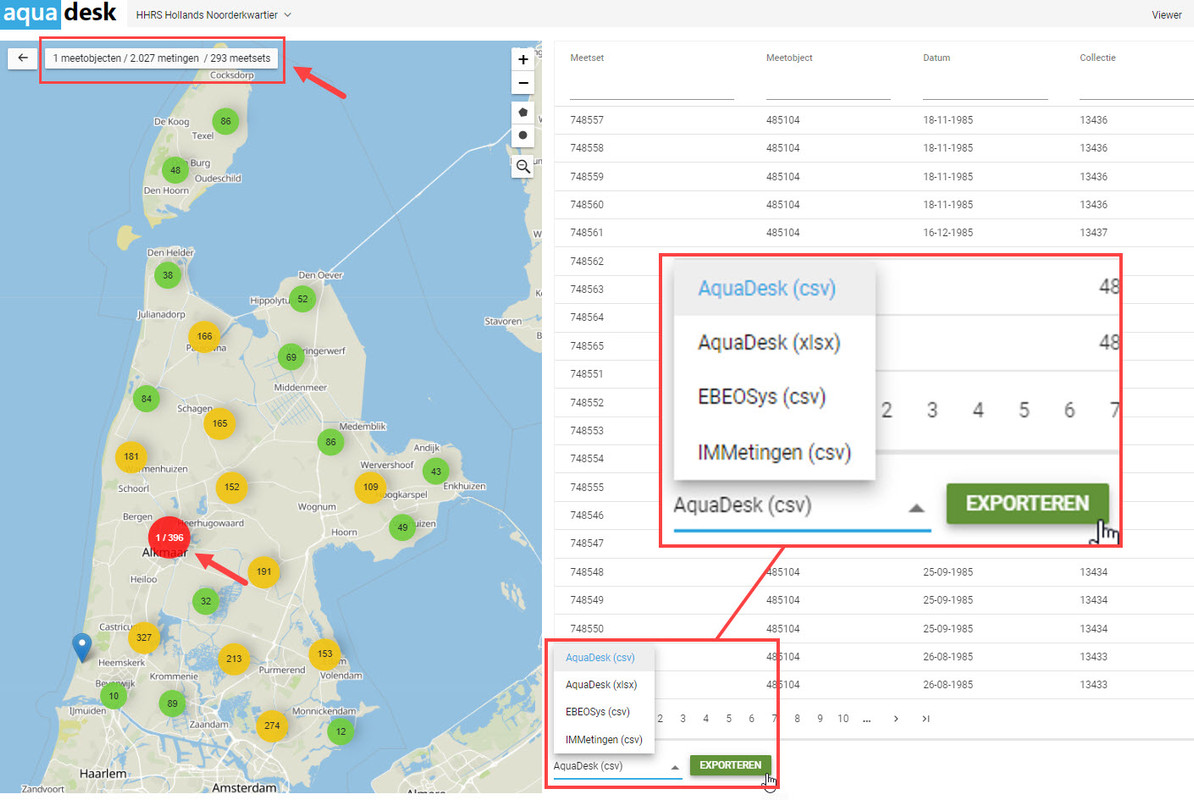Click the green 84 cluster on the map

point(146,398)
